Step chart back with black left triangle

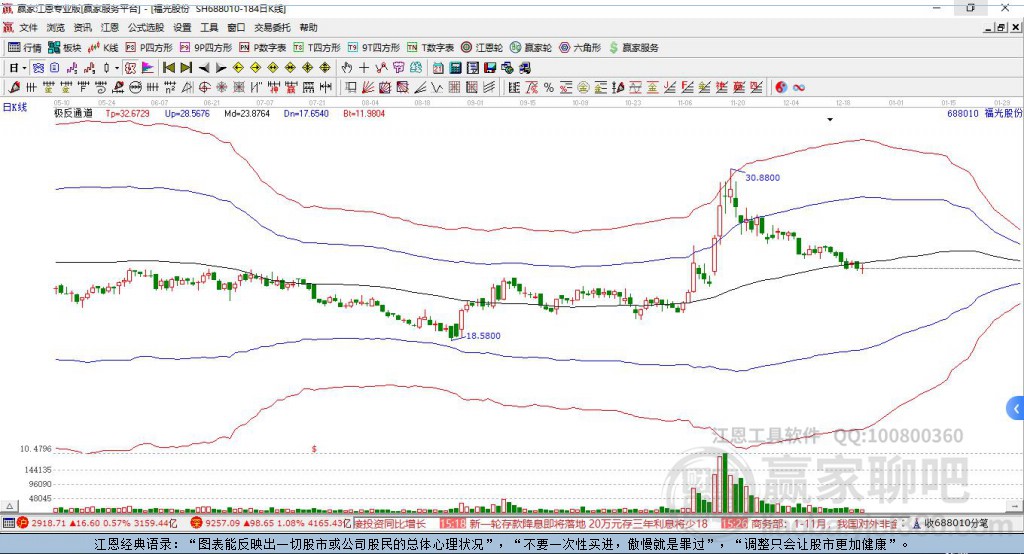coord(204,68)
